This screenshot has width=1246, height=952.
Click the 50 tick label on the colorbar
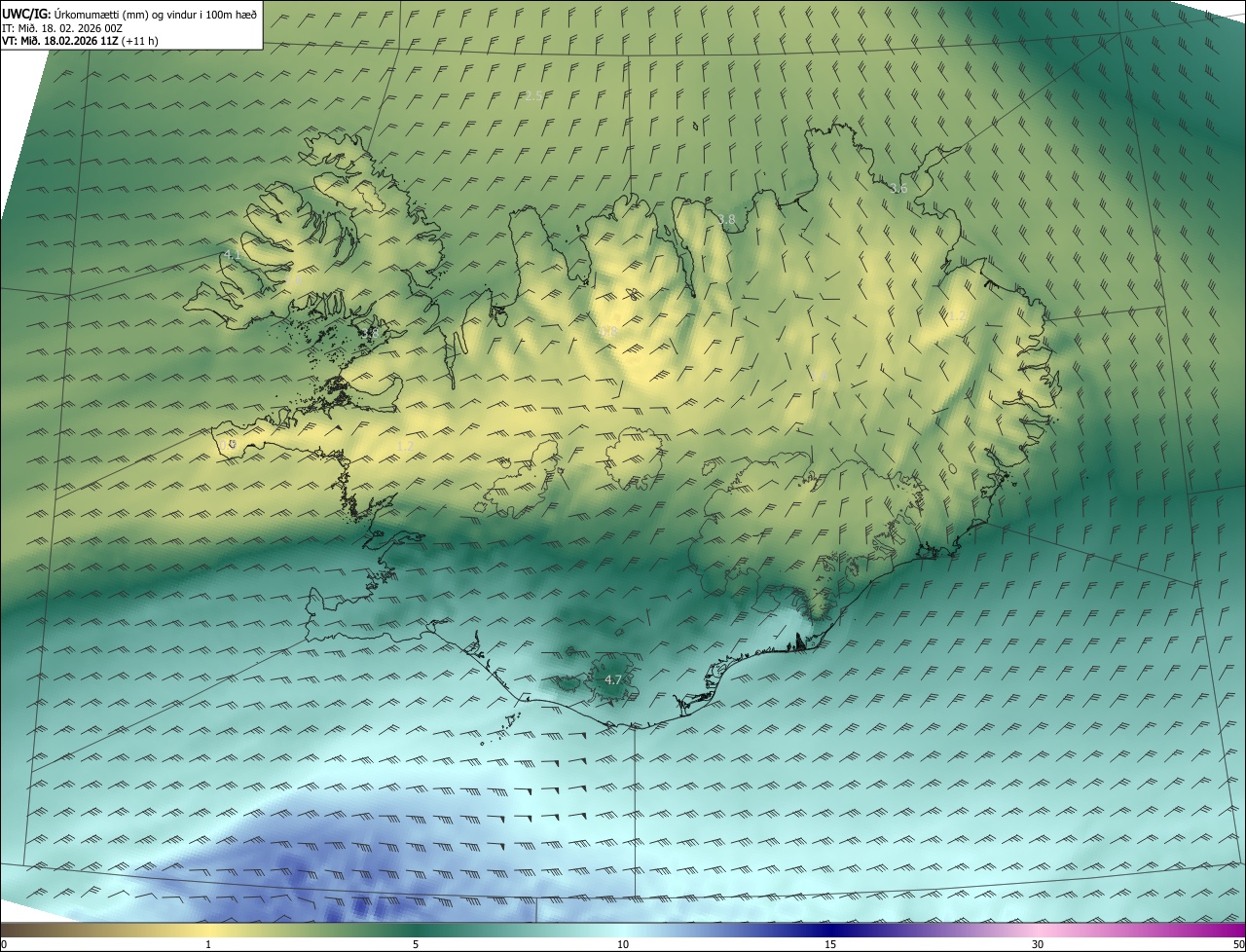click(x=1238, y=944)
